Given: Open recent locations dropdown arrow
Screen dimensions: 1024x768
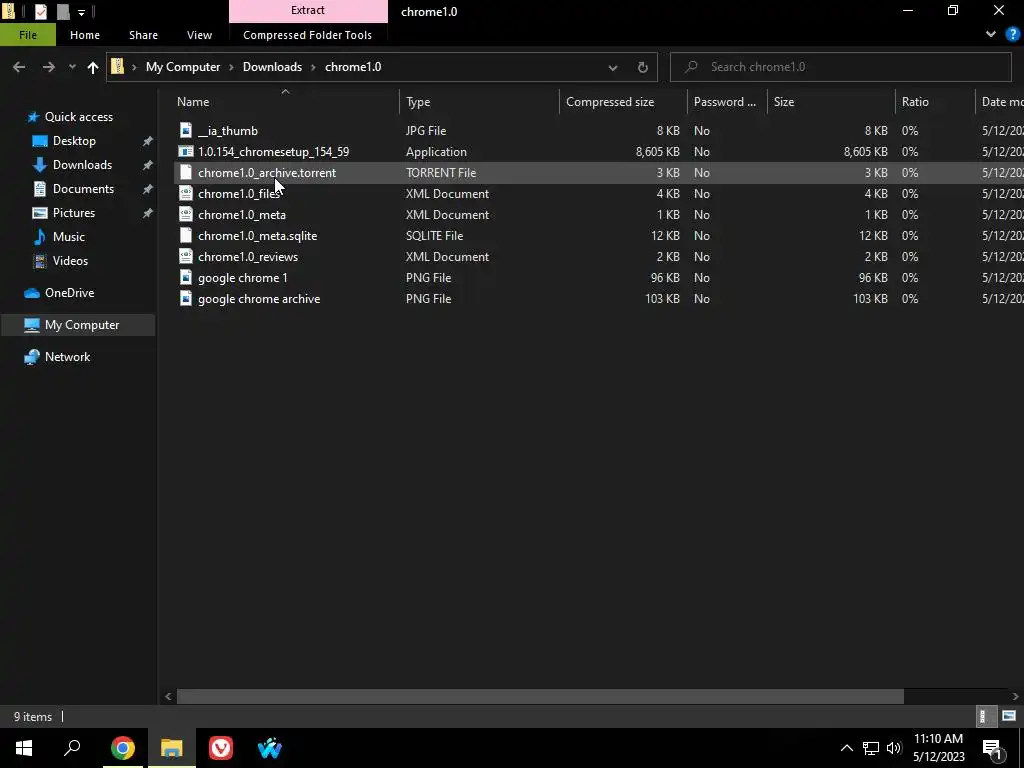Looking at the screenshot, I should 72,67.
